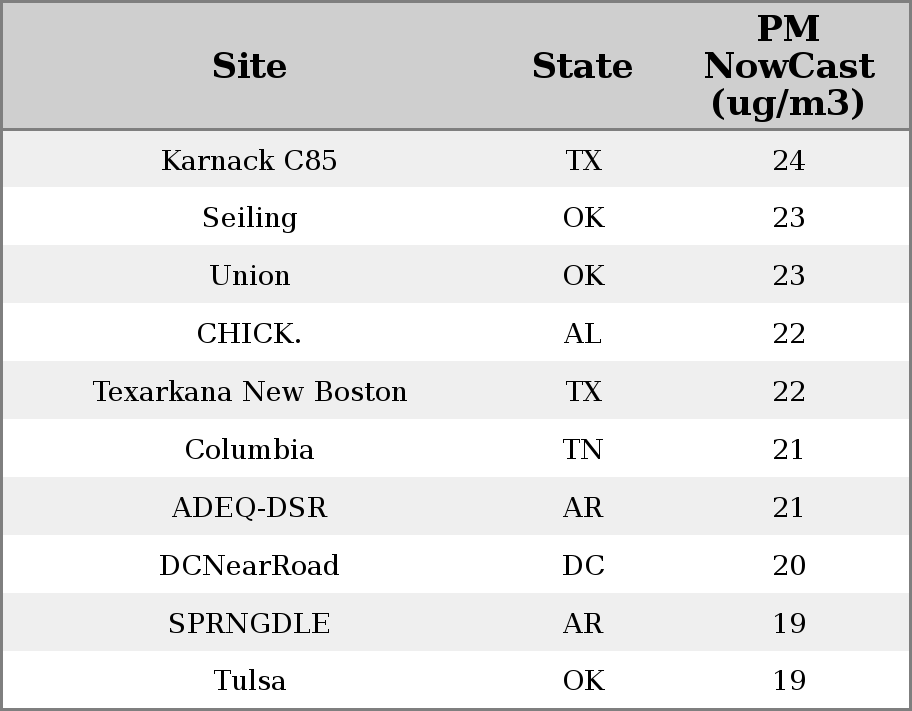The width and height of the screenshot is (912, 711).
Task: Click the State column header
Action: [582, 66]
